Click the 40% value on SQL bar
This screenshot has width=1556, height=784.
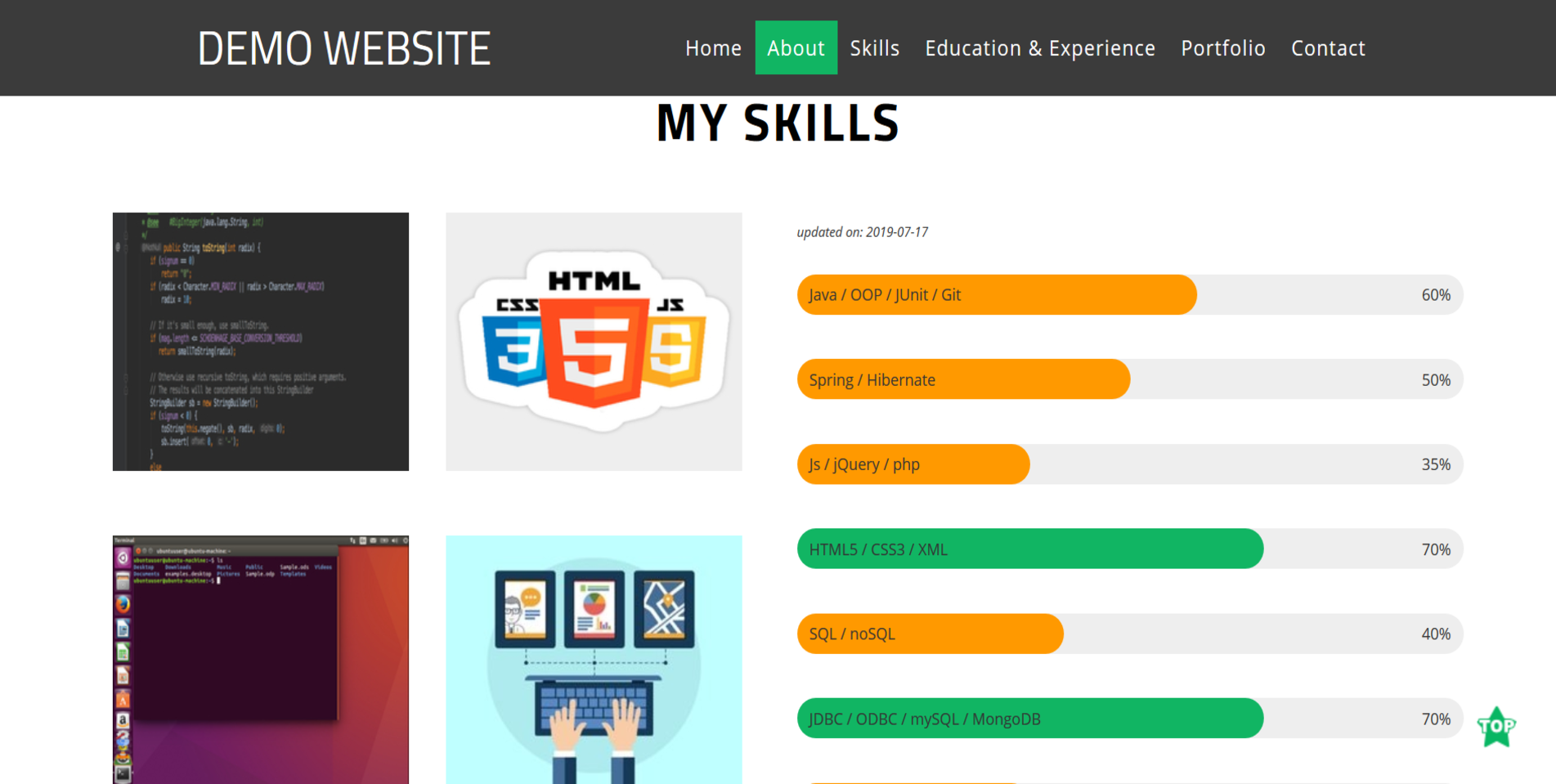pos(1436,634)
